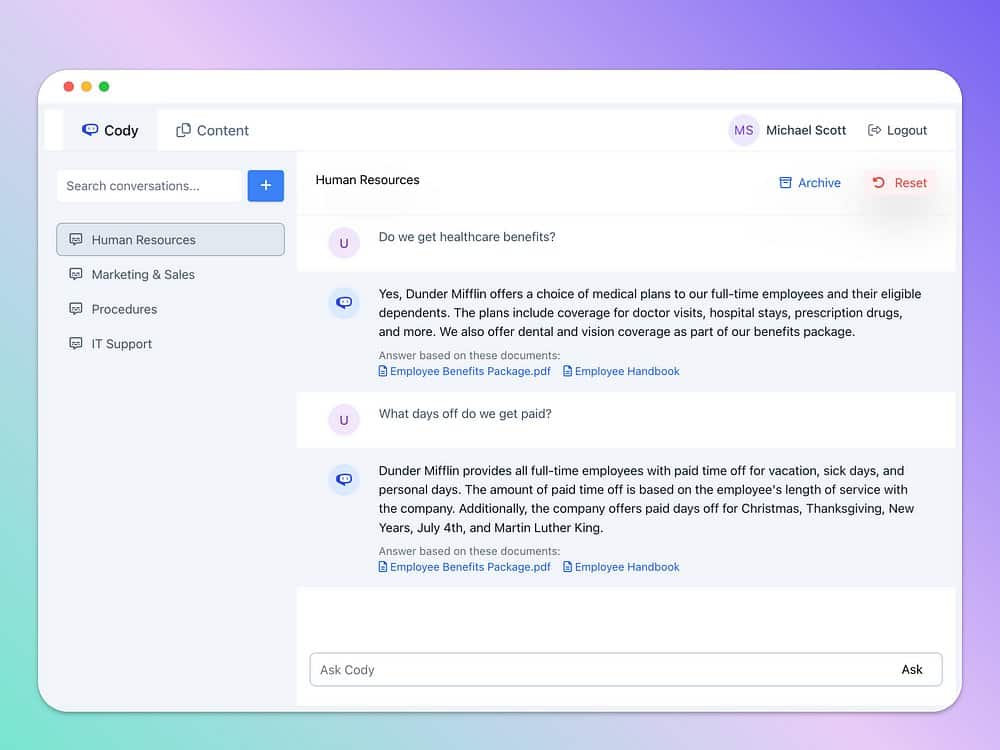Click the IT Support chat icon

click(76, 343)
